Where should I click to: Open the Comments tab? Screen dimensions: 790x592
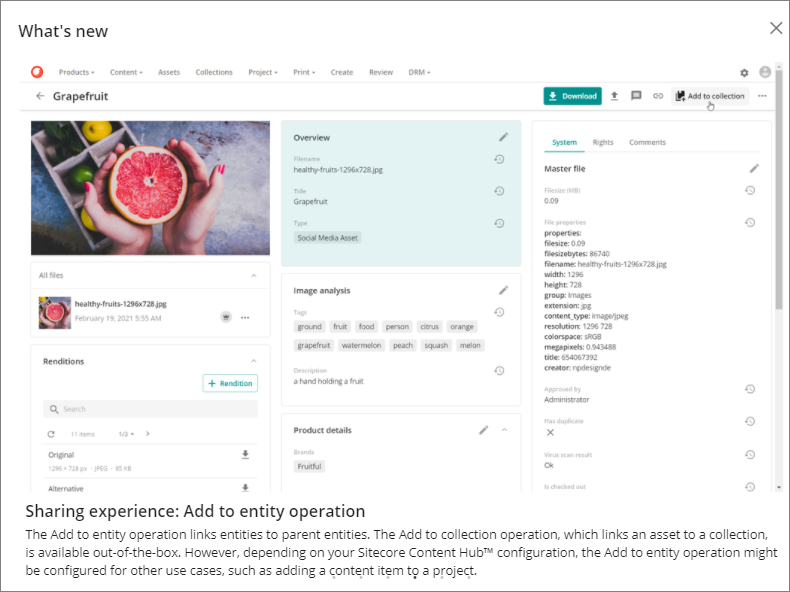click(x=647, y=142)
